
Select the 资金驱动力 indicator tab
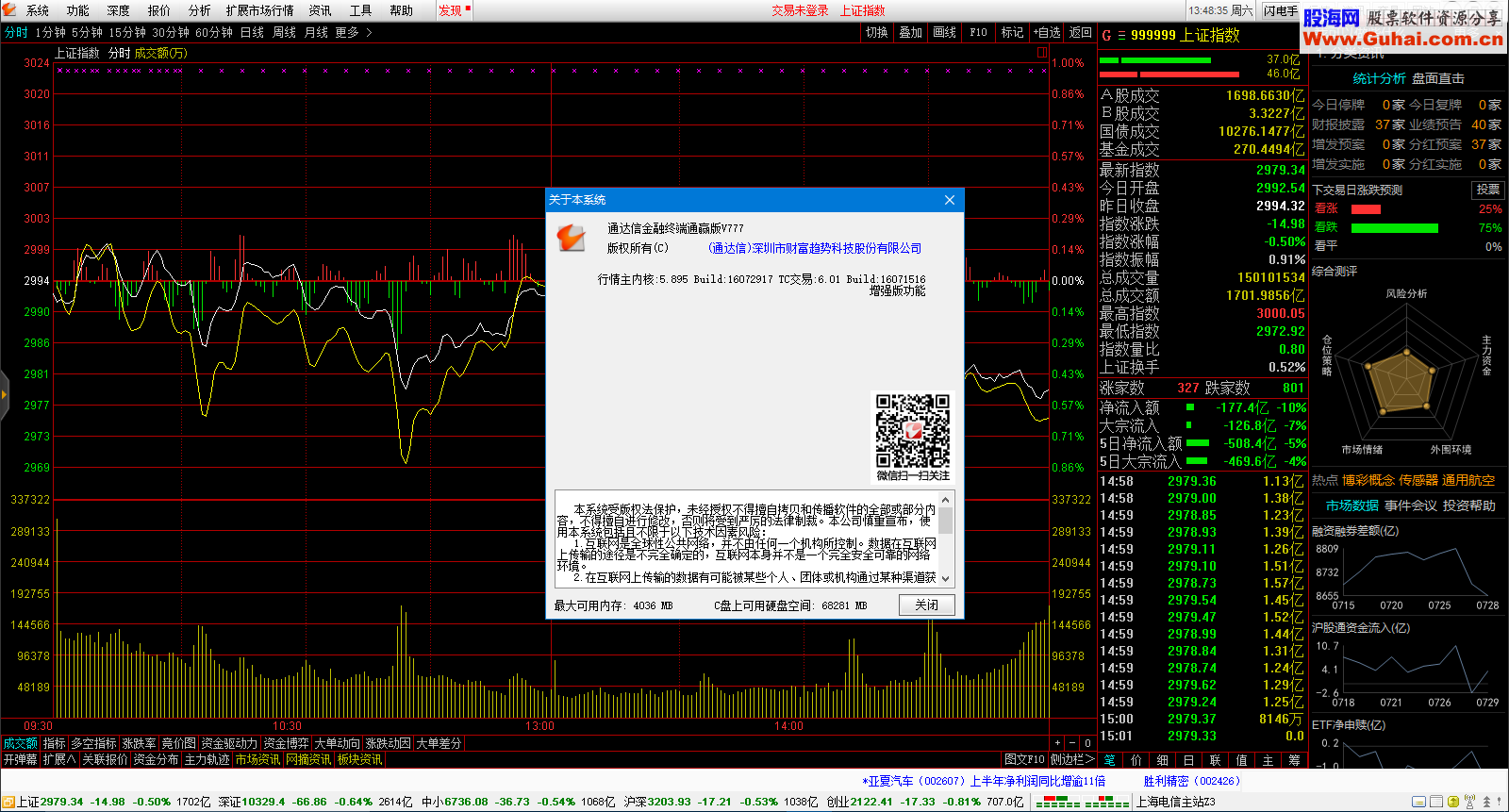click(229, 743)
